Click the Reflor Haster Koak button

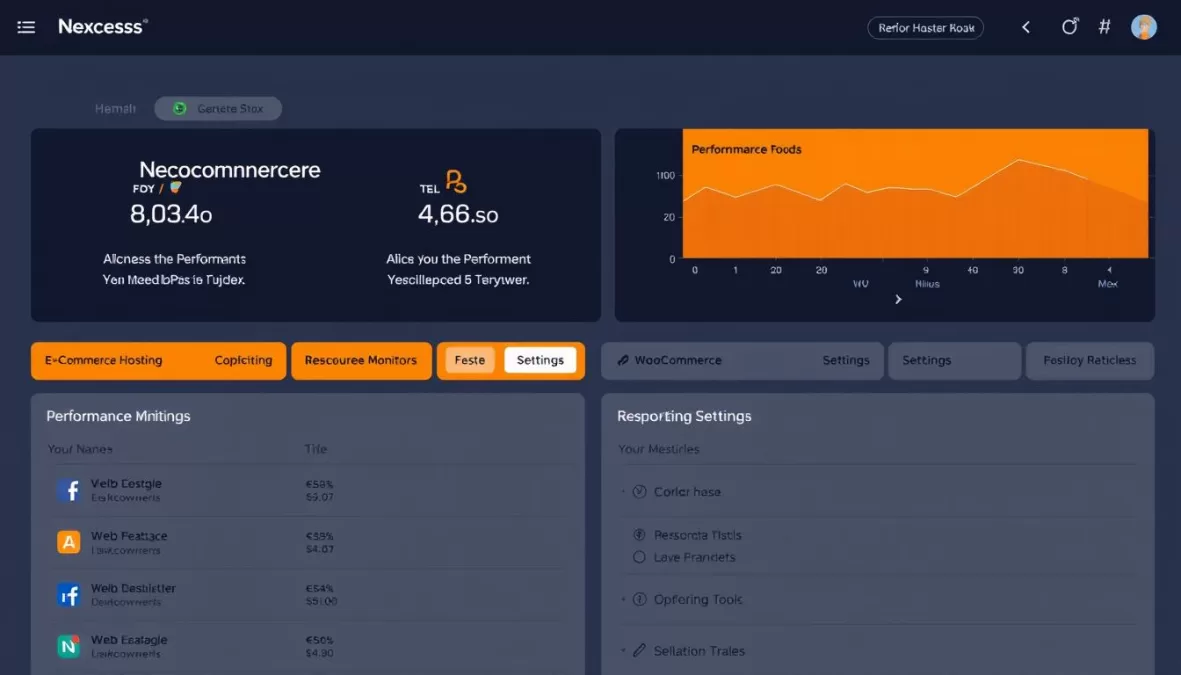click(x=925, y=27)
